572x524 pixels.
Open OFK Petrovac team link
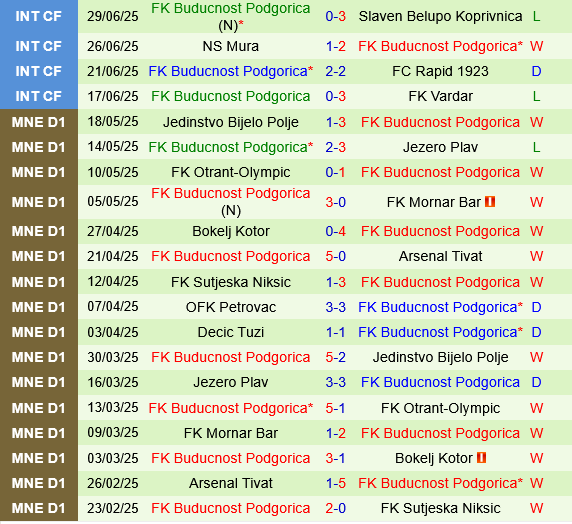point(231,307)
